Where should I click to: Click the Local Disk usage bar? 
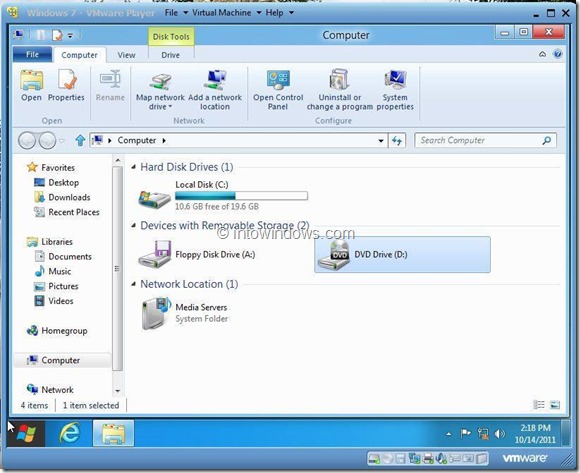(241, 196)
